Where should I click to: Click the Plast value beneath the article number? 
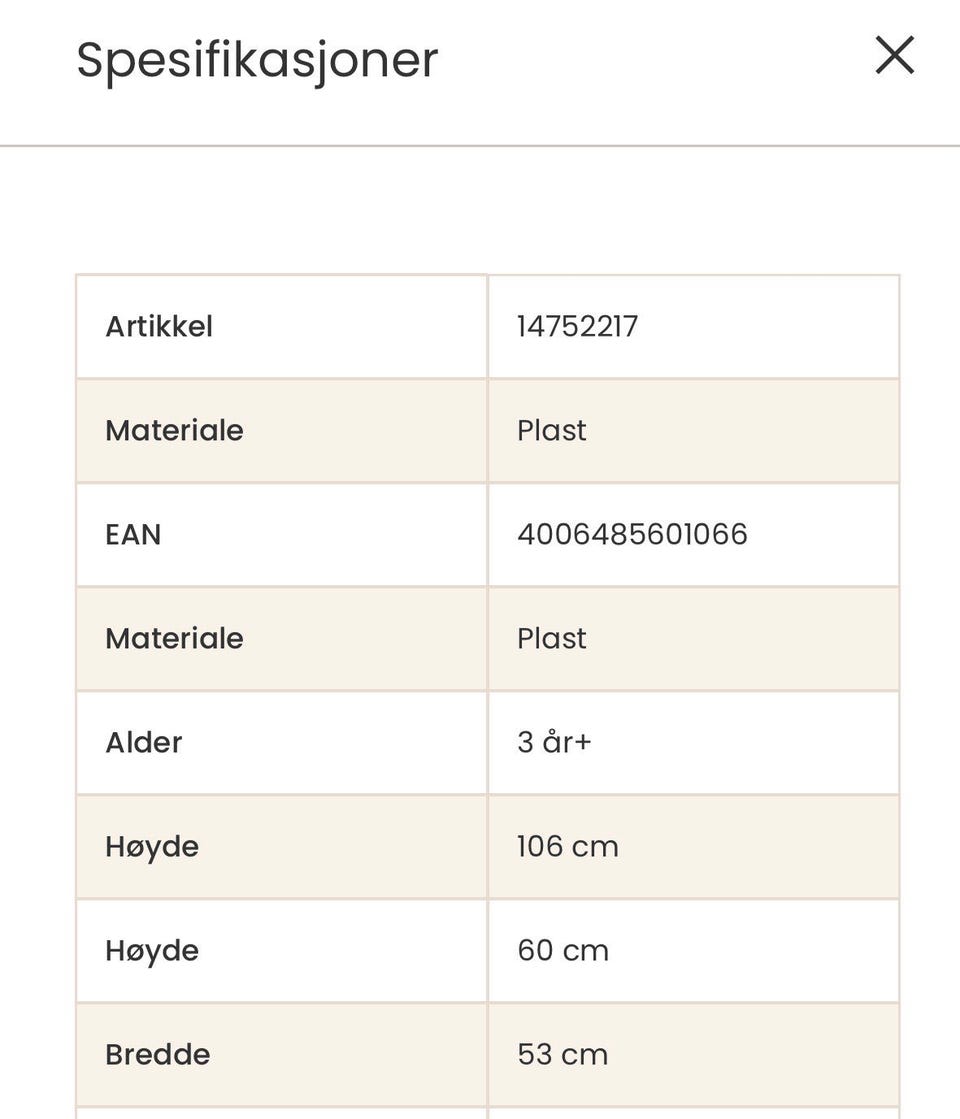click(551, 430)
